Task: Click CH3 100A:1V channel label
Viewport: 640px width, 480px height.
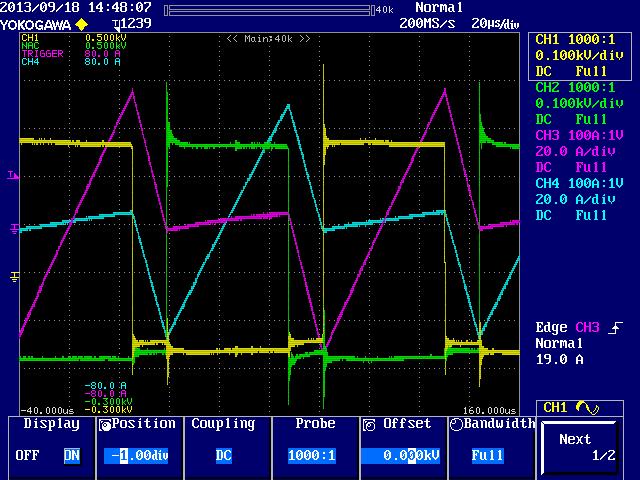Action: 579,135
